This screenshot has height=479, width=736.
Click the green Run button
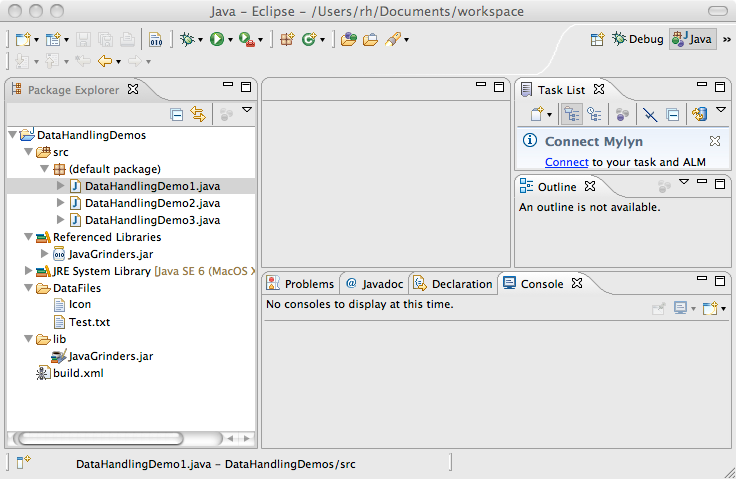[217, 39]
